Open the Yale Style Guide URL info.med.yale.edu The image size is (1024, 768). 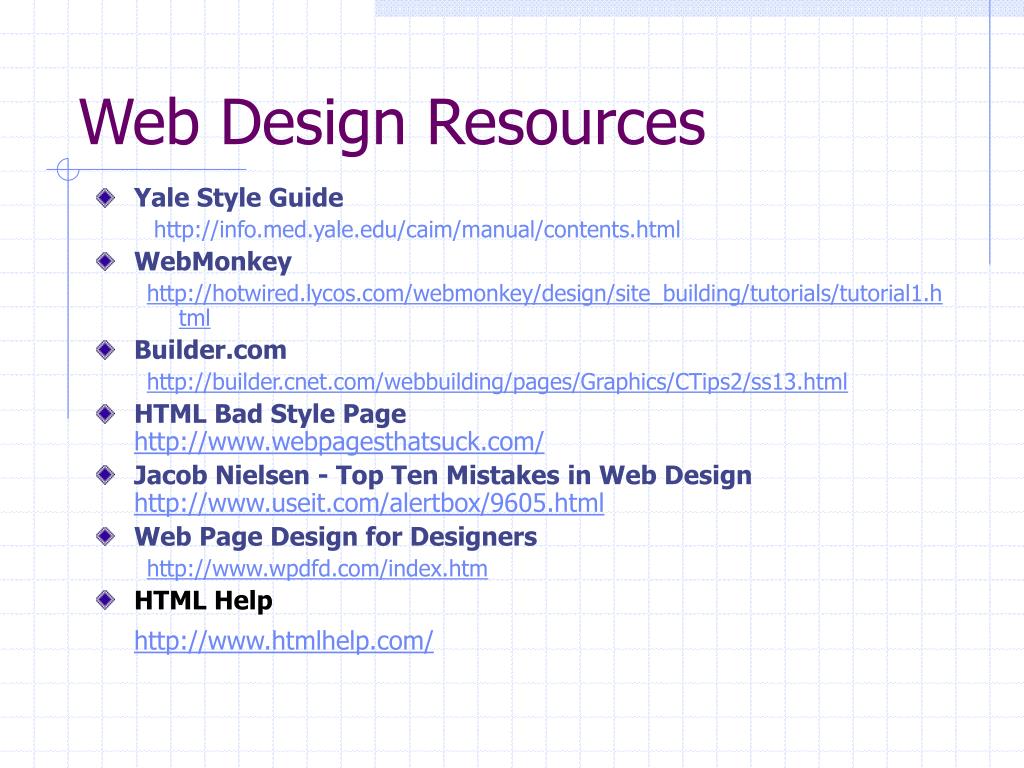click(x=417, y=230)
